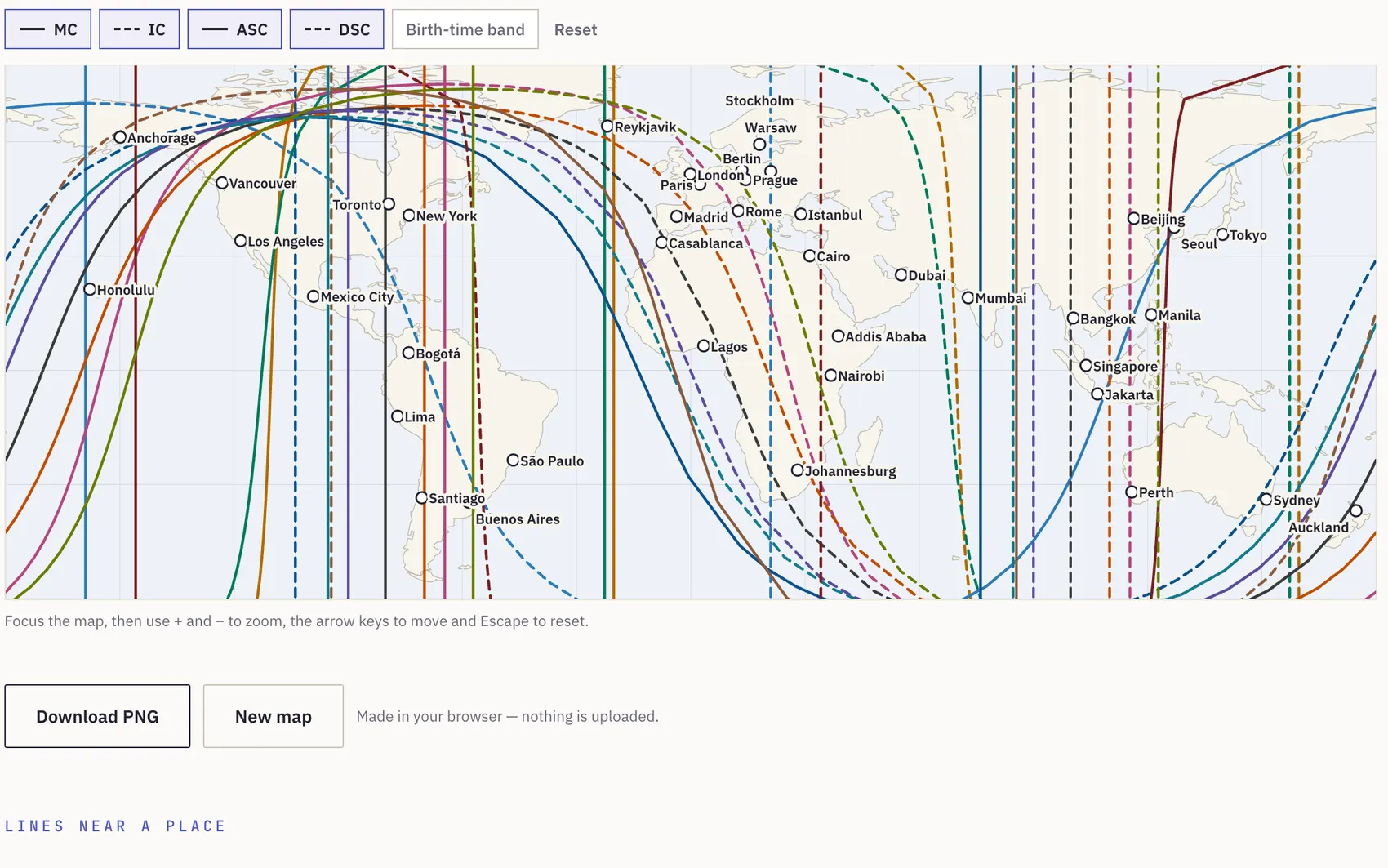This screenshot has height=868, width=1388.
Task: Click the Tokyo marker circle
Action: tap(1223, 234)
